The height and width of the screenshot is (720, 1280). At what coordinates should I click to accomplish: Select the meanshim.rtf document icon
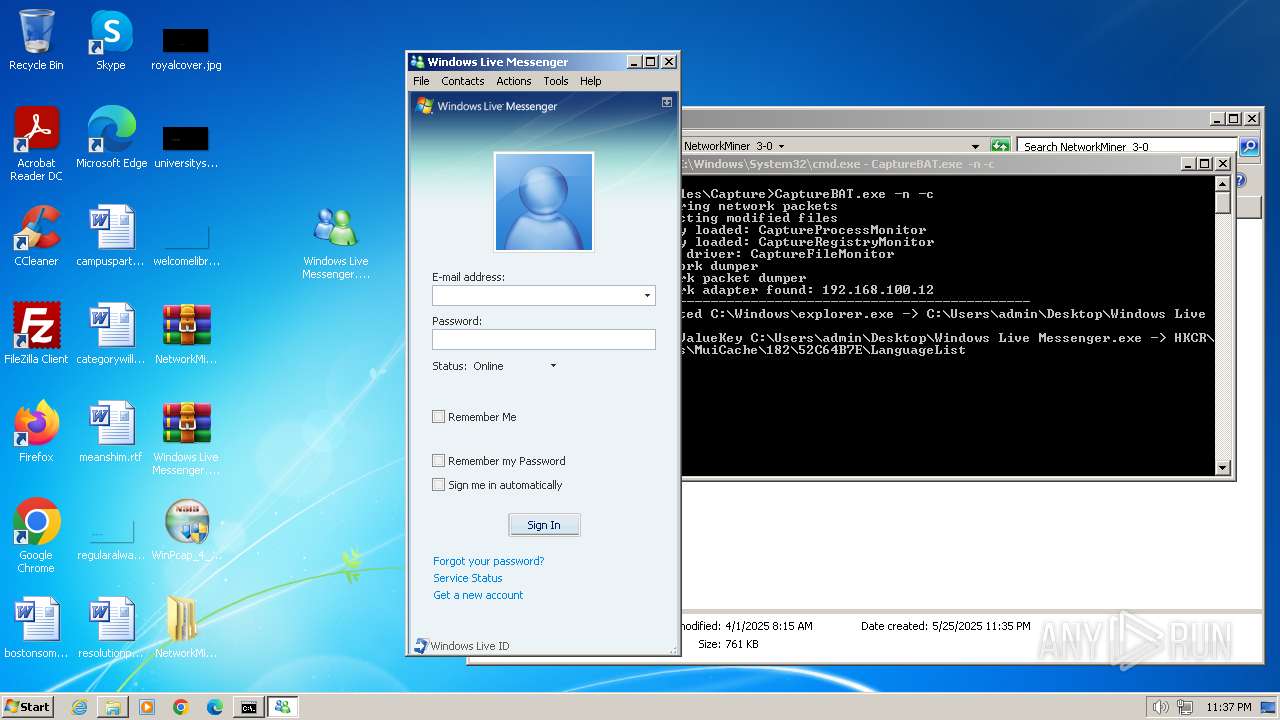pyautogui.click(x=111, y=432)
